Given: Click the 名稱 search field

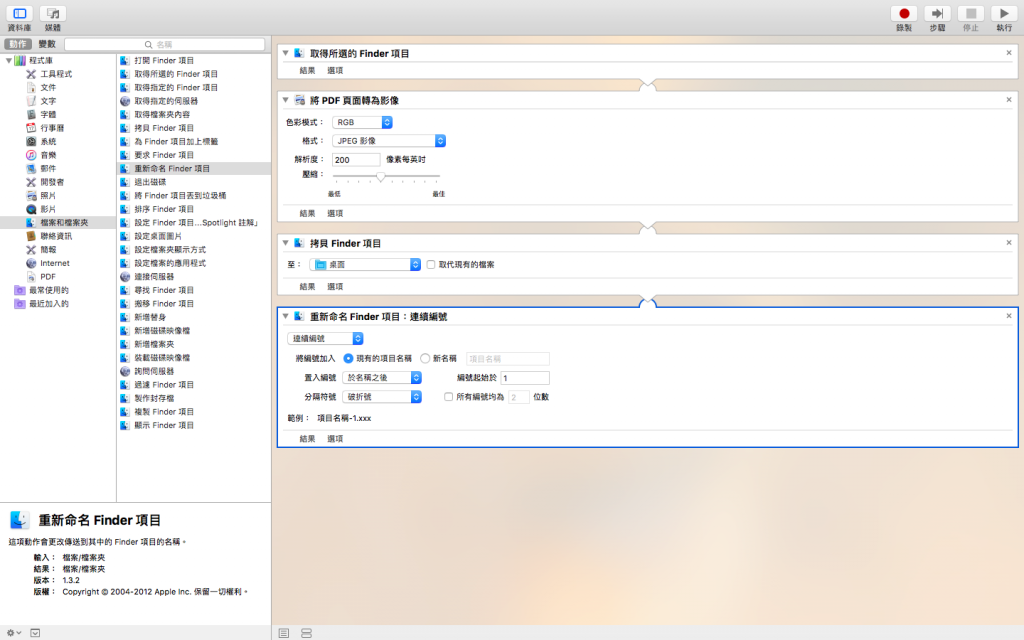Looking at the screenshot, I should click(165, 44).
